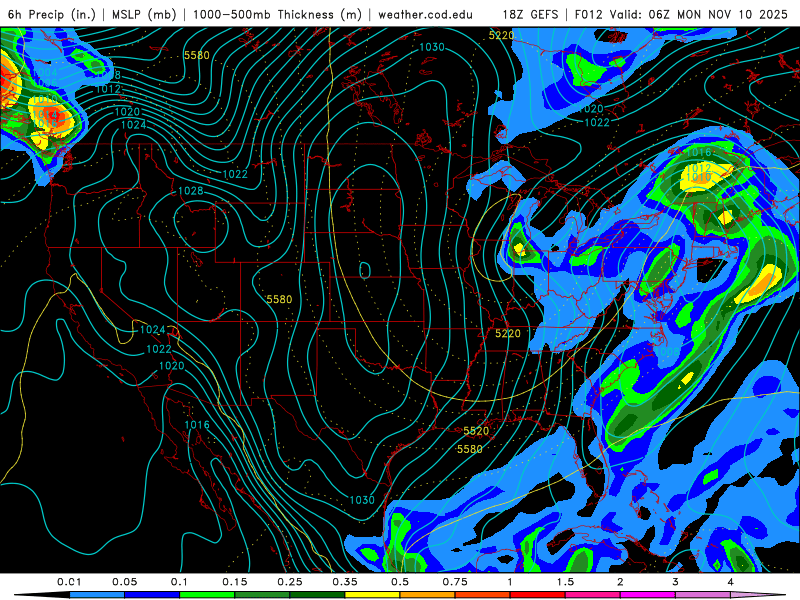The height and width of the screenshot is (600, 800).
Task: Select the dark green 0.25 precipitation swatch
Action: coord(317,595)
